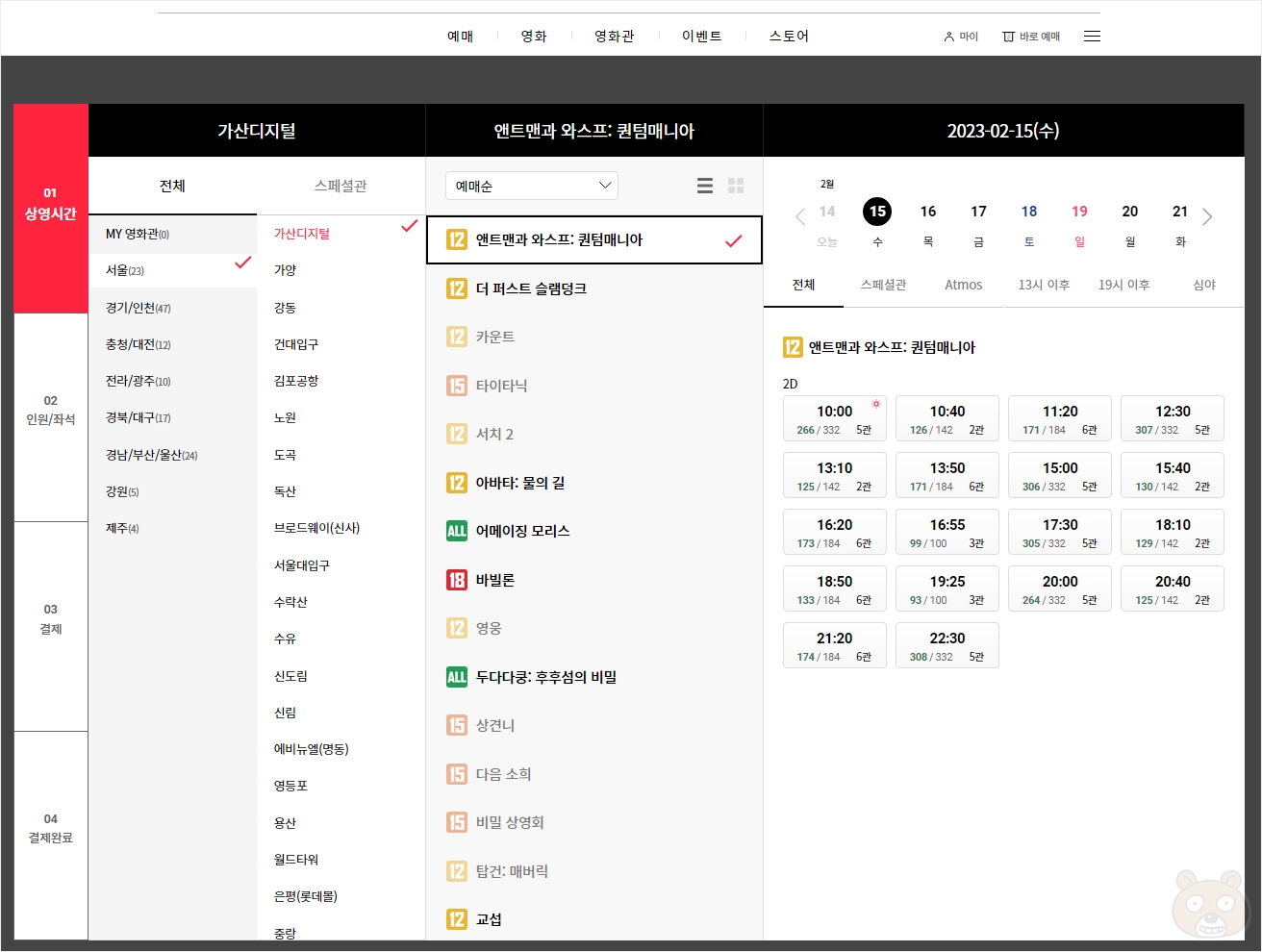
Task: Select the movie 어메이징 모리스
Action: 593,531
